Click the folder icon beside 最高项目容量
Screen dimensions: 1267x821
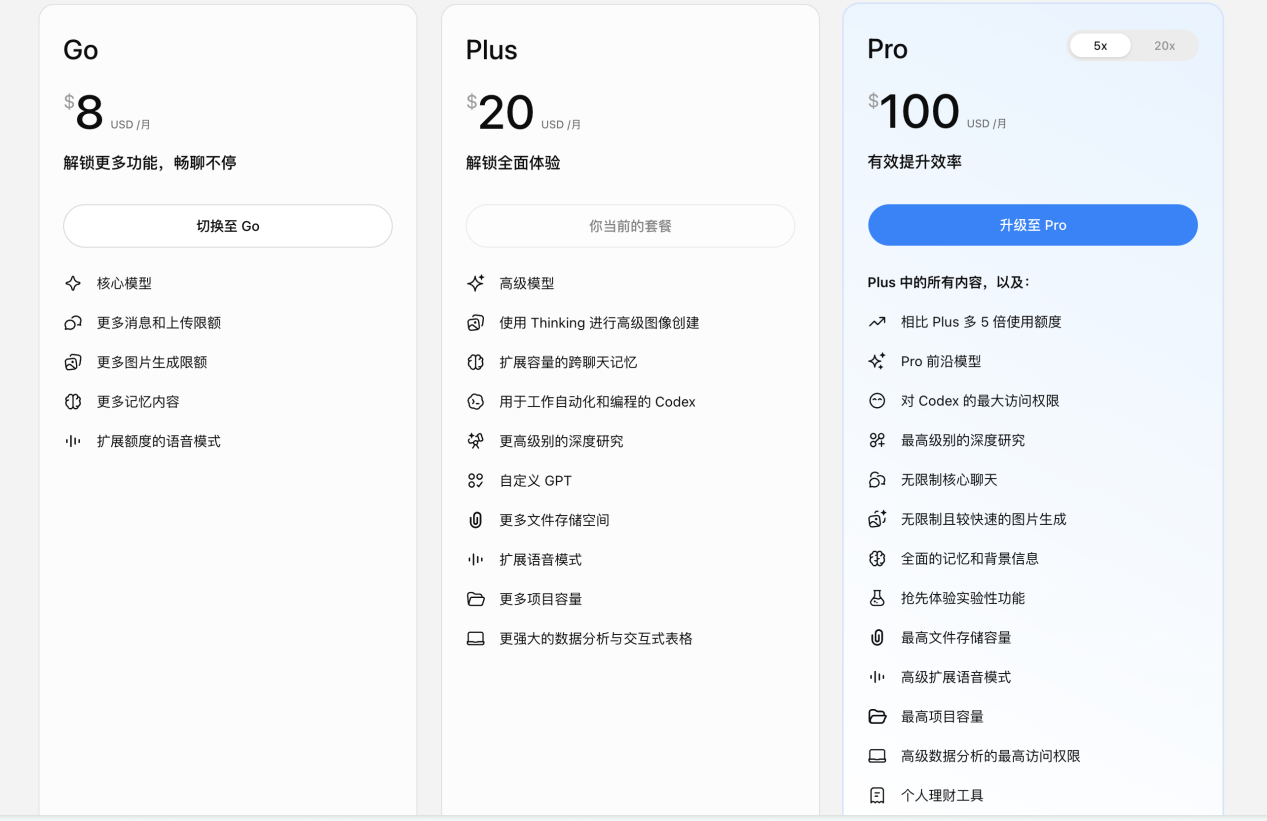pos(877,717)
